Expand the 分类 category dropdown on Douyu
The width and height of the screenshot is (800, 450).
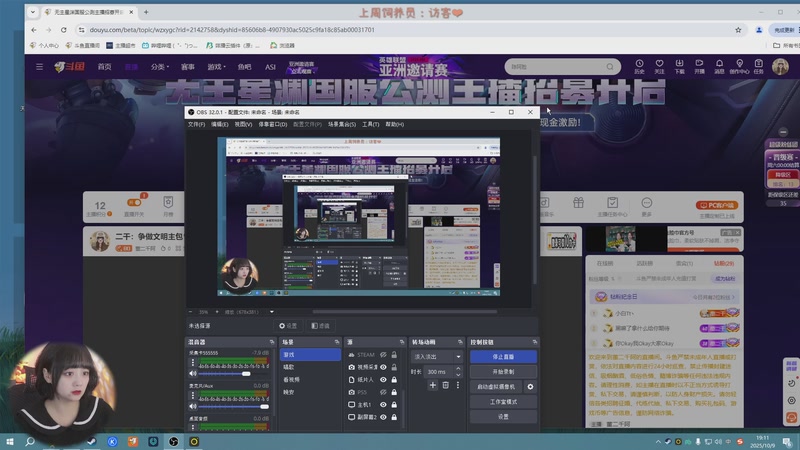(160, 67)
